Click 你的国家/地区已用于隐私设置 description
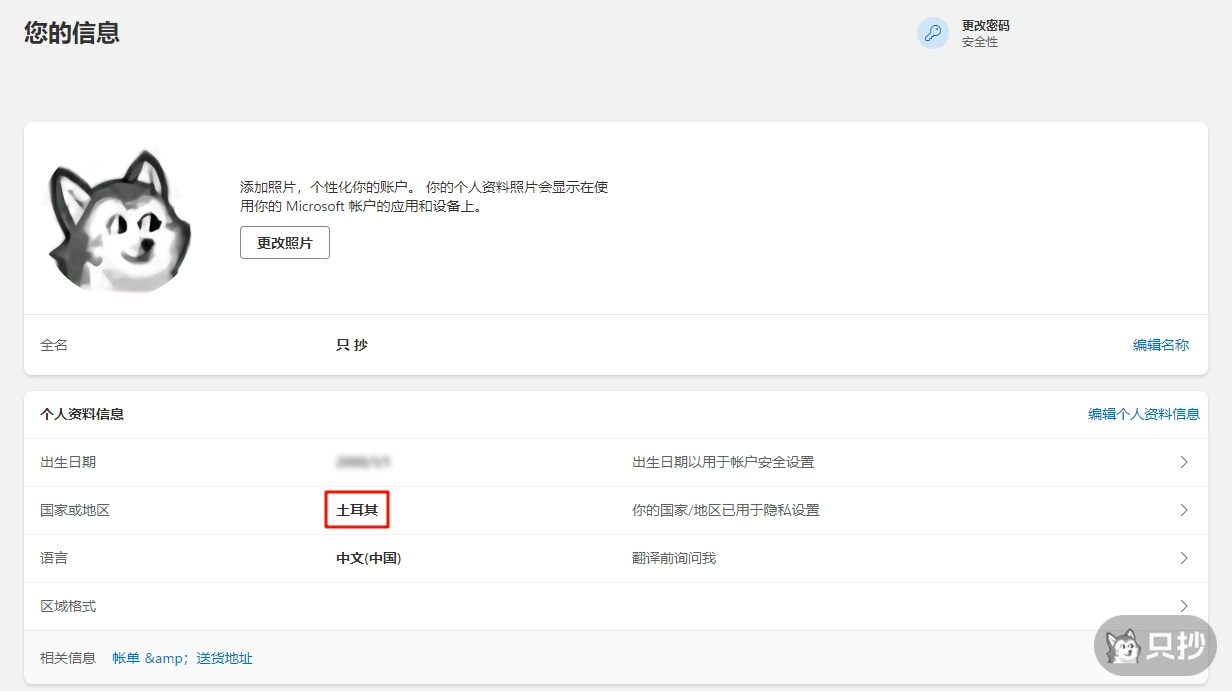Screen dimensions: 1232x691 pos(725,510)
